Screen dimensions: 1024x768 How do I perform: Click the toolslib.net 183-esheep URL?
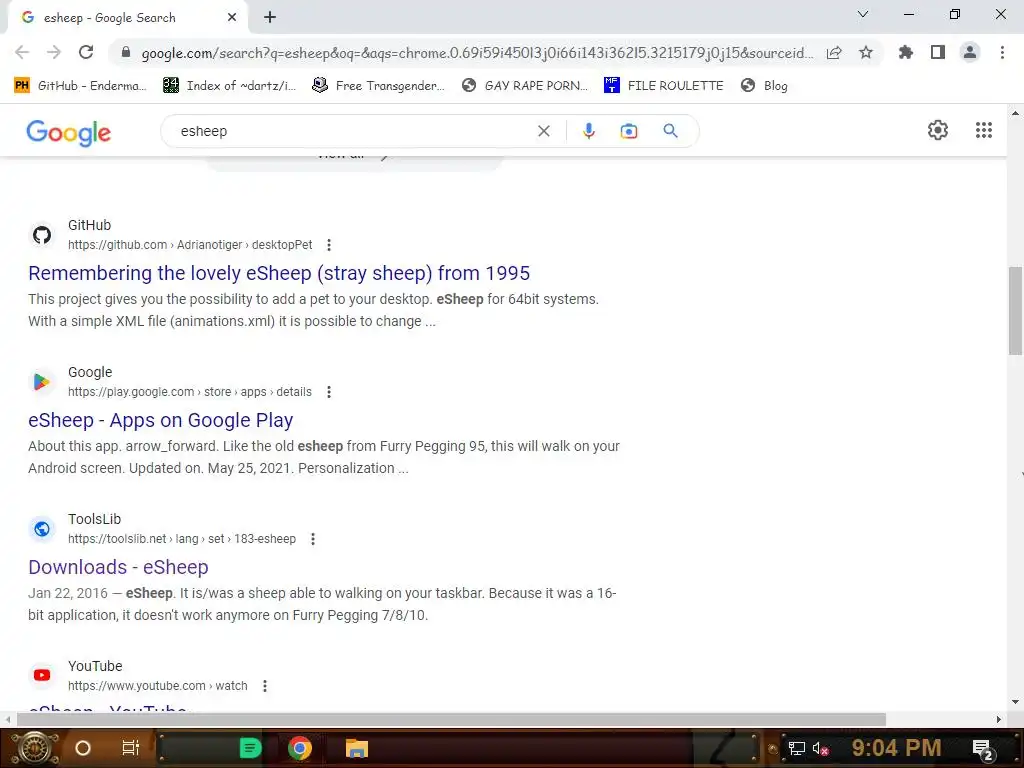point(182,539)
